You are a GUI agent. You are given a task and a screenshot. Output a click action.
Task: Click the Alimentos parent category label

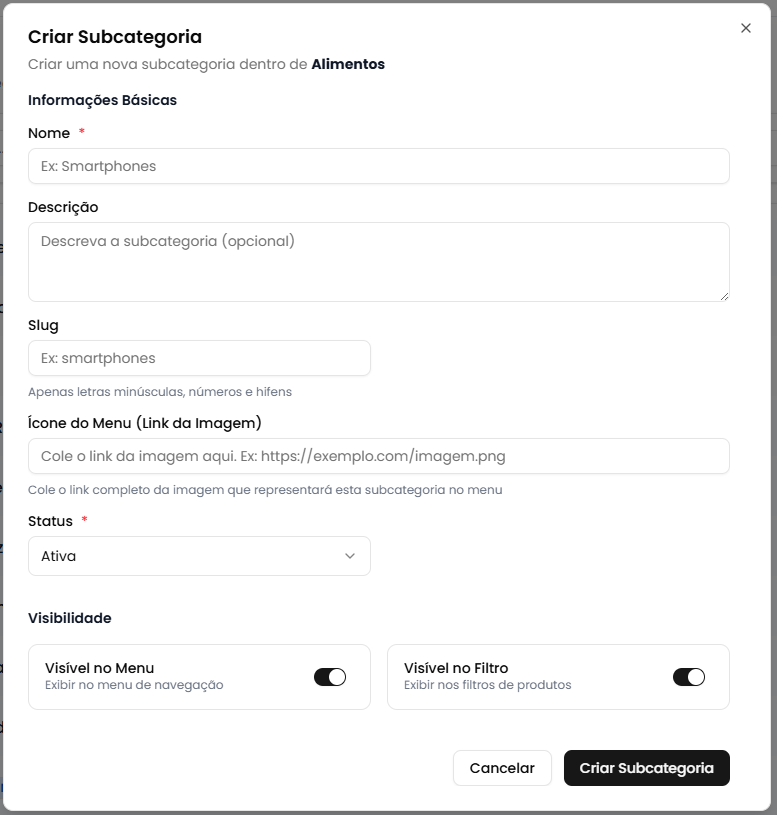[x=349, y=63]
